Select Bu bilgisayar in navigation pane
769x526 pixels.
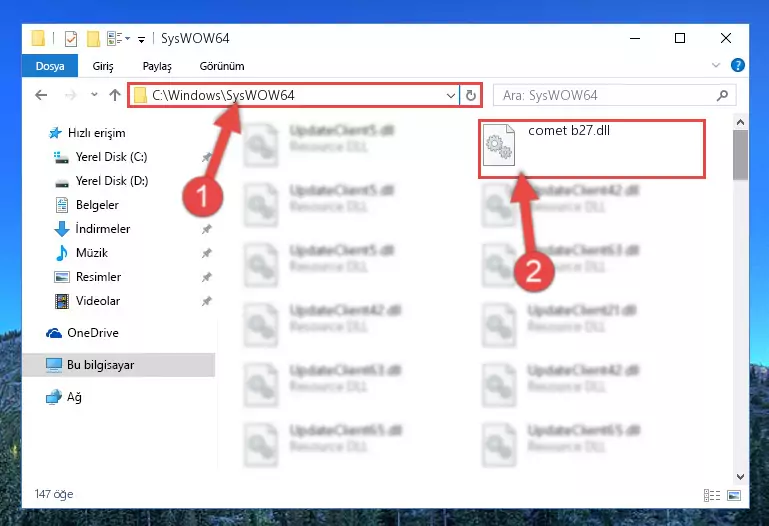(119, 365)
